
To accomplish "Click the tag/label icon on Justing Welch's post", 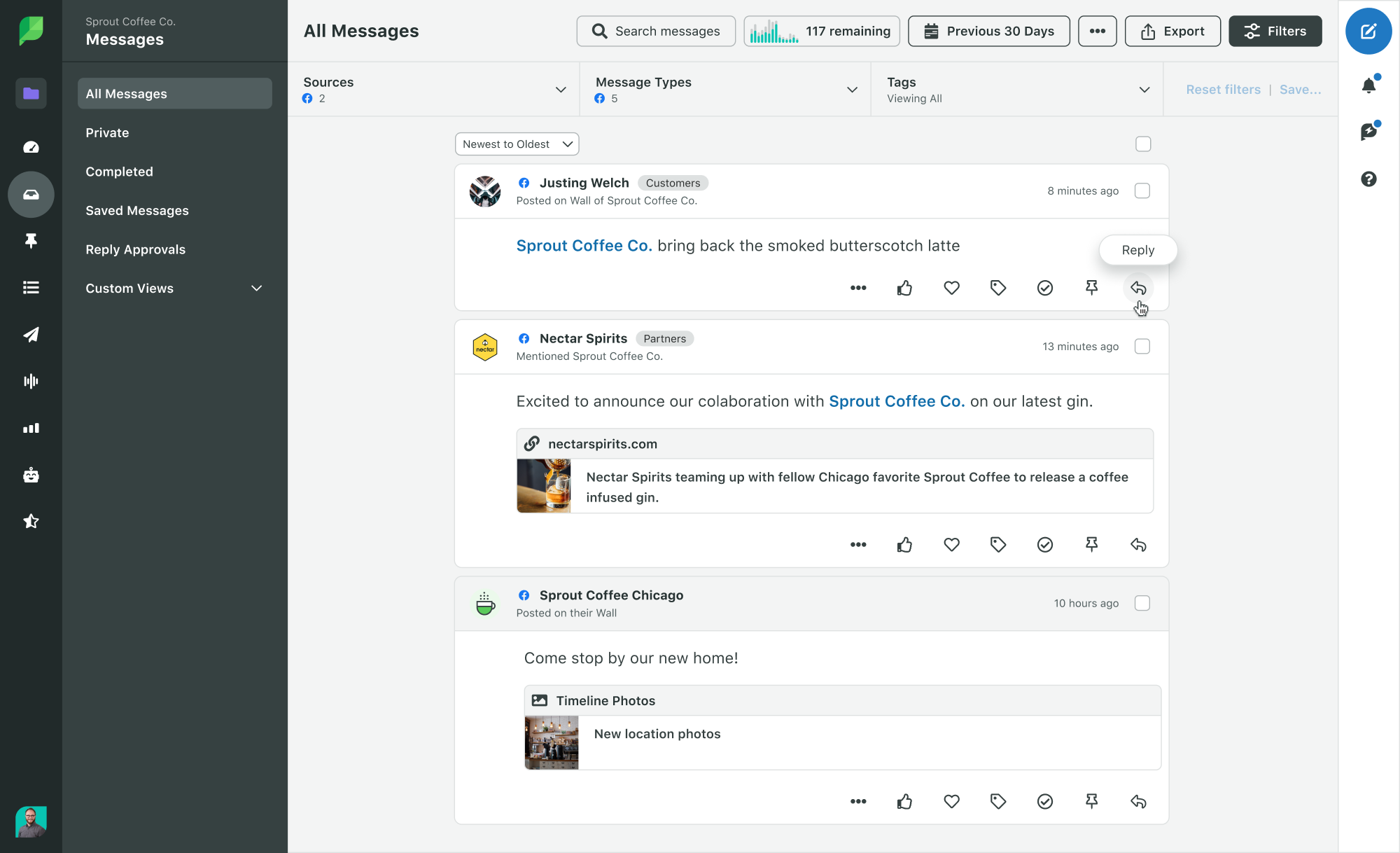I will [998, 287].
